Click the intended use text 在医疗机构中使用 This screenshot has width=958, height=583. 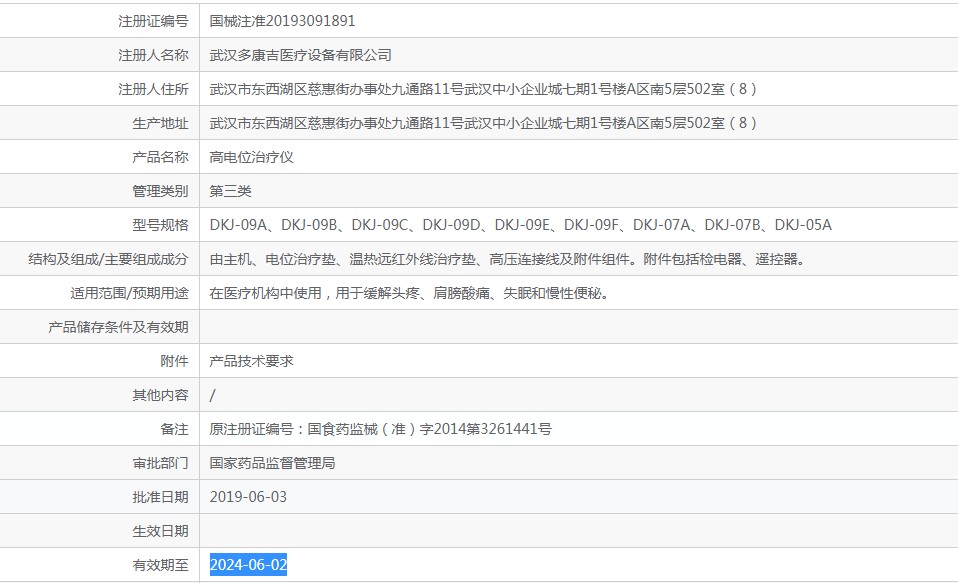[x=411, y=293]
